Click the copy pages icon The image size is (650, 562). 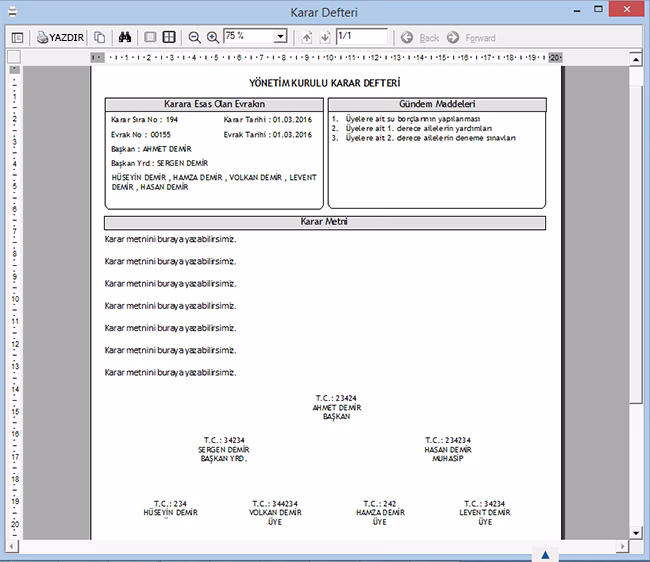click(x=99, y=38)
